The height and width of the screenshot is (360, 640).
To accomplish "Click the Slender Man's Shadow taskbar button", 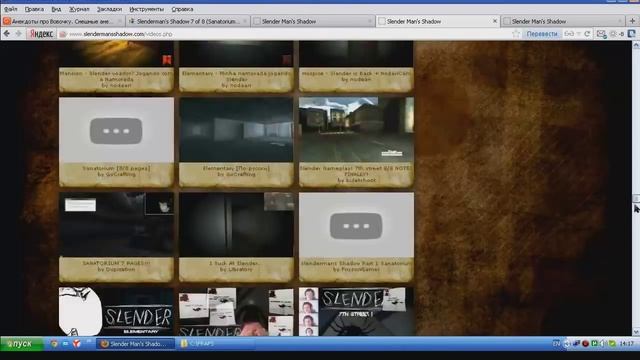I will [x=135, y=344].
